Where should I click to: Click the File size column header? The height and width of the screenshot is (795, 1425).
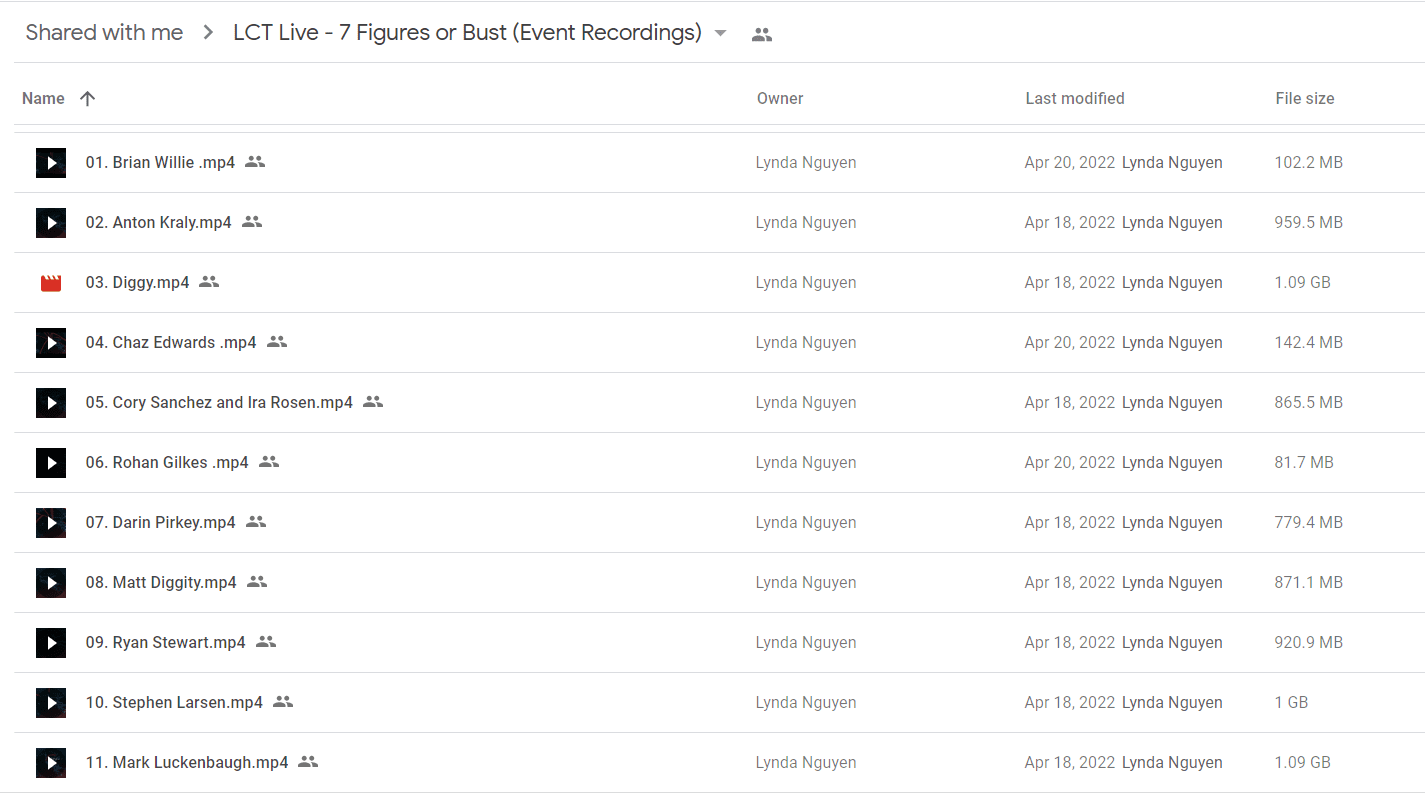click(x=1305, y=98)
